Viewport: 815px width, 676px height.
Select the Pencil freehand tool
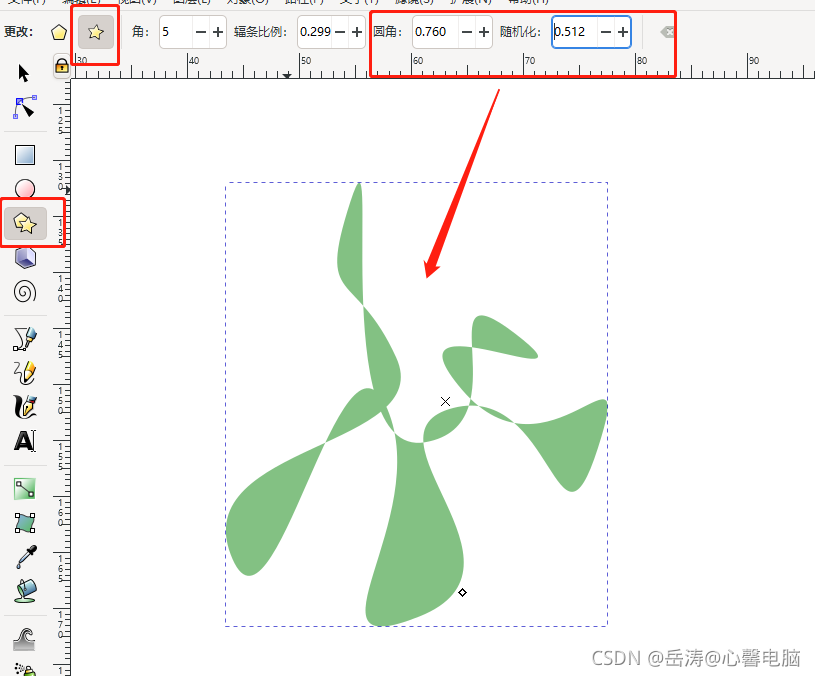point(25,373)
